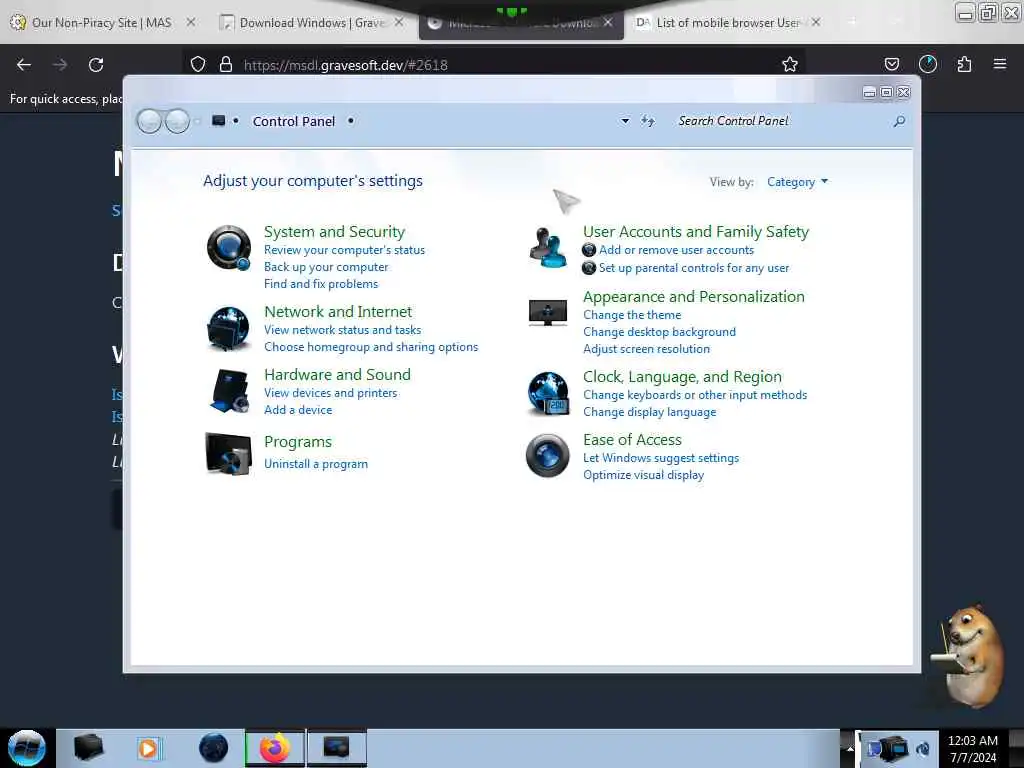Click Change display language link
The height and width of the screenshot is (768, 1024).
[x=650, y=412]
